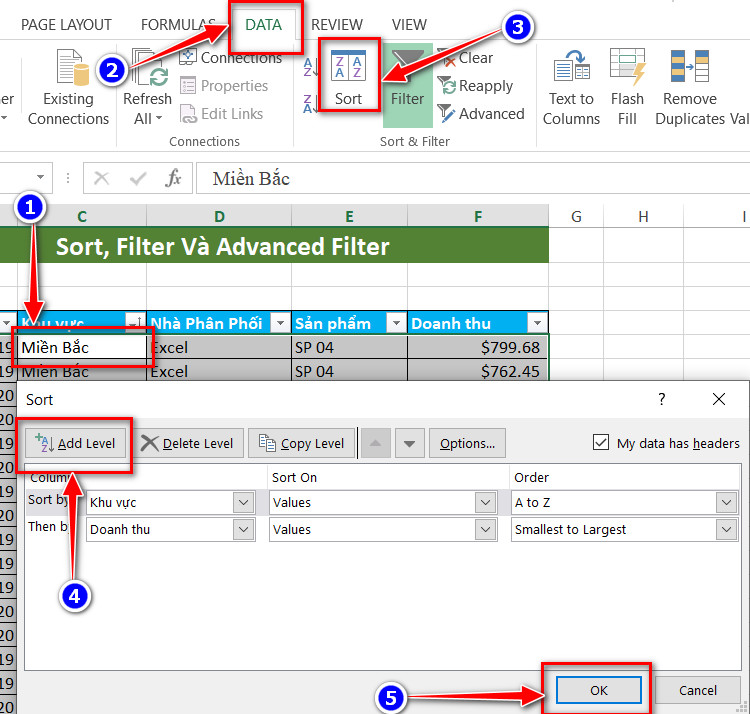Screen dimensions: 750x714
Task: Expand Sort On Values for Doanh thu
Action: coord(485,529)
